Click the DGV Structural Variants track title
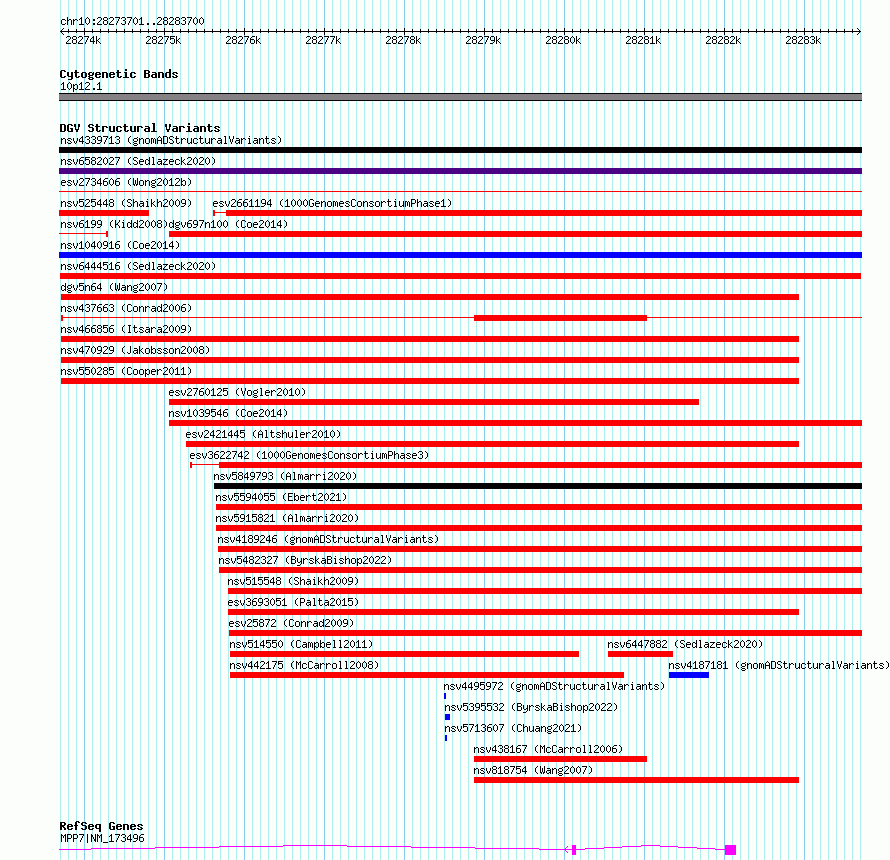Viewport: 890px width, 860px height. [140, 128]
